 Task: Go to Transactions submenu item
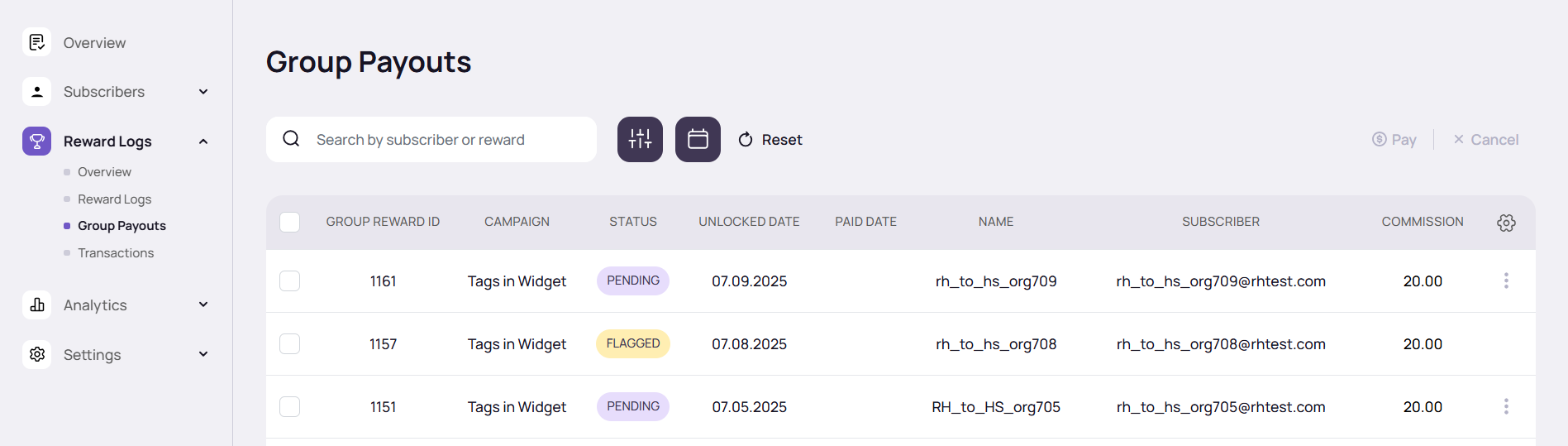point(116,253)
